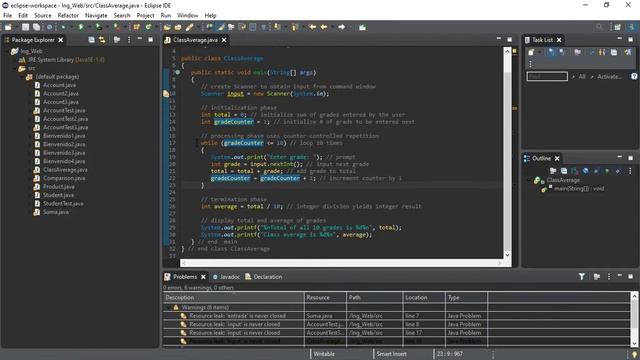640x360 pixels.
Task: Click the Activate... link in Task List
Action: click(609, 76)
